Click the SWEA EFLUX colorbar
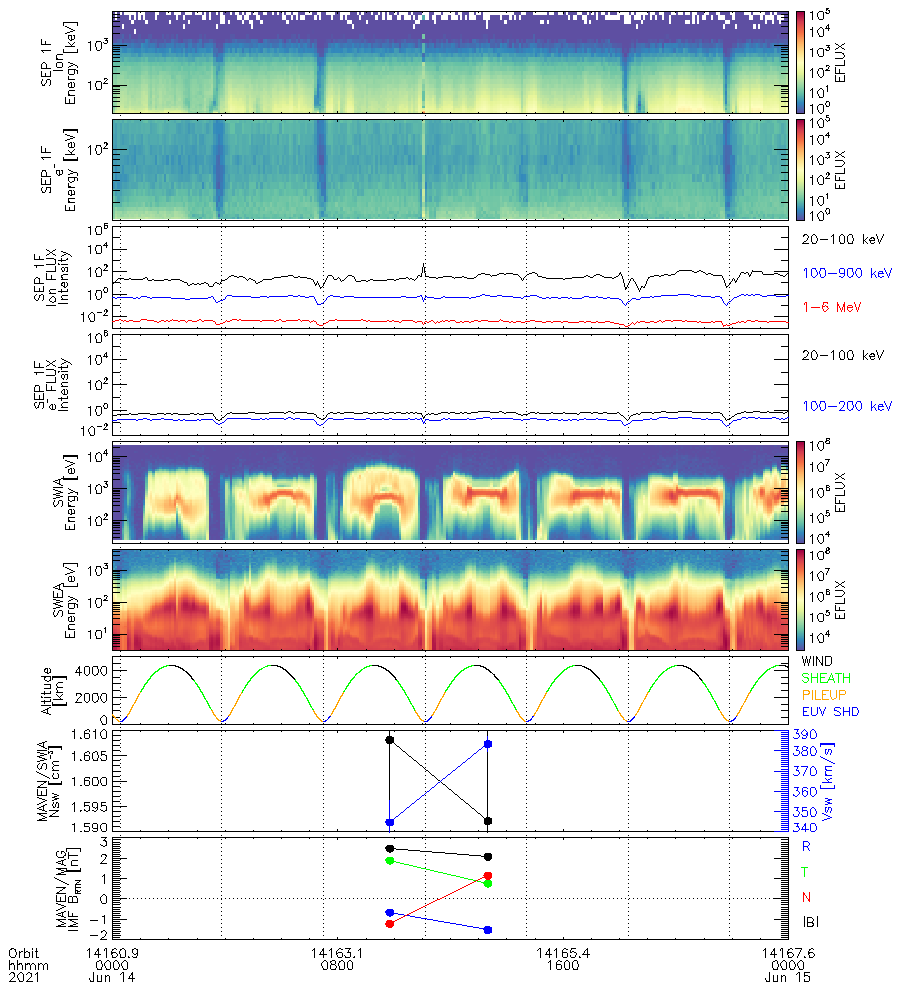Screen dimensions: 900x1000 tap(801, 599)
